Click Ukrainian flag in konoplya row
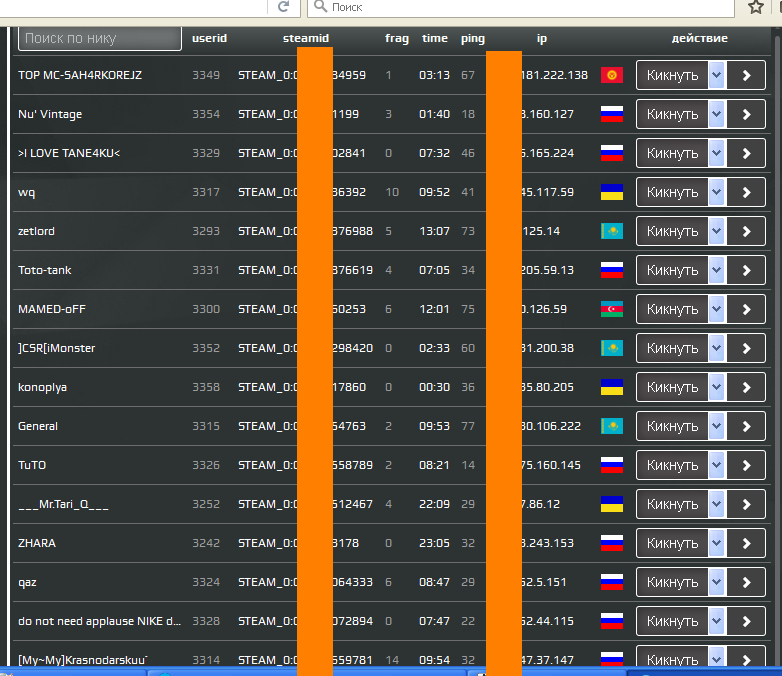 pos(612,387)
